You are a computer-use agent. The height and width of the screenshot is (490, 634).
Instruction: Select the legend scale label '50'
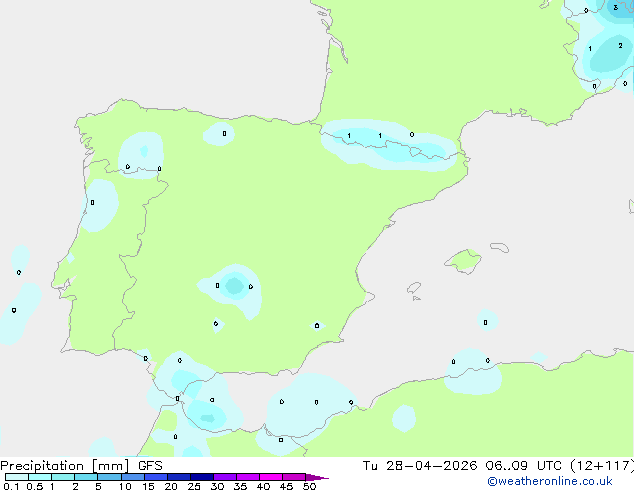(x=309, y=486)
